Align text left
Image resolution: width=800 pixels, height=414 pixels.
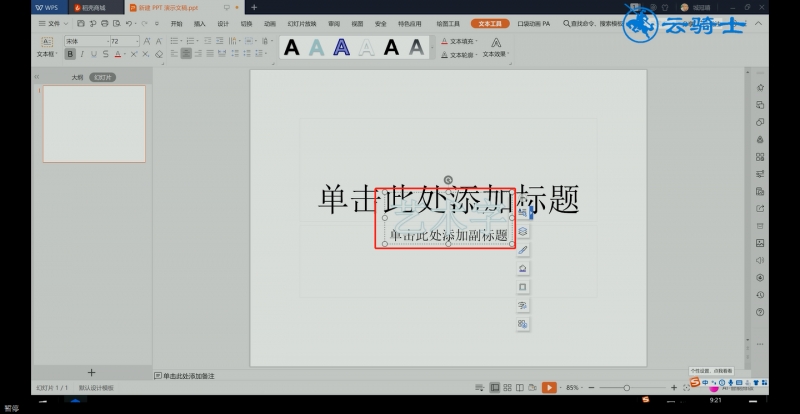[x=174, y=54]
